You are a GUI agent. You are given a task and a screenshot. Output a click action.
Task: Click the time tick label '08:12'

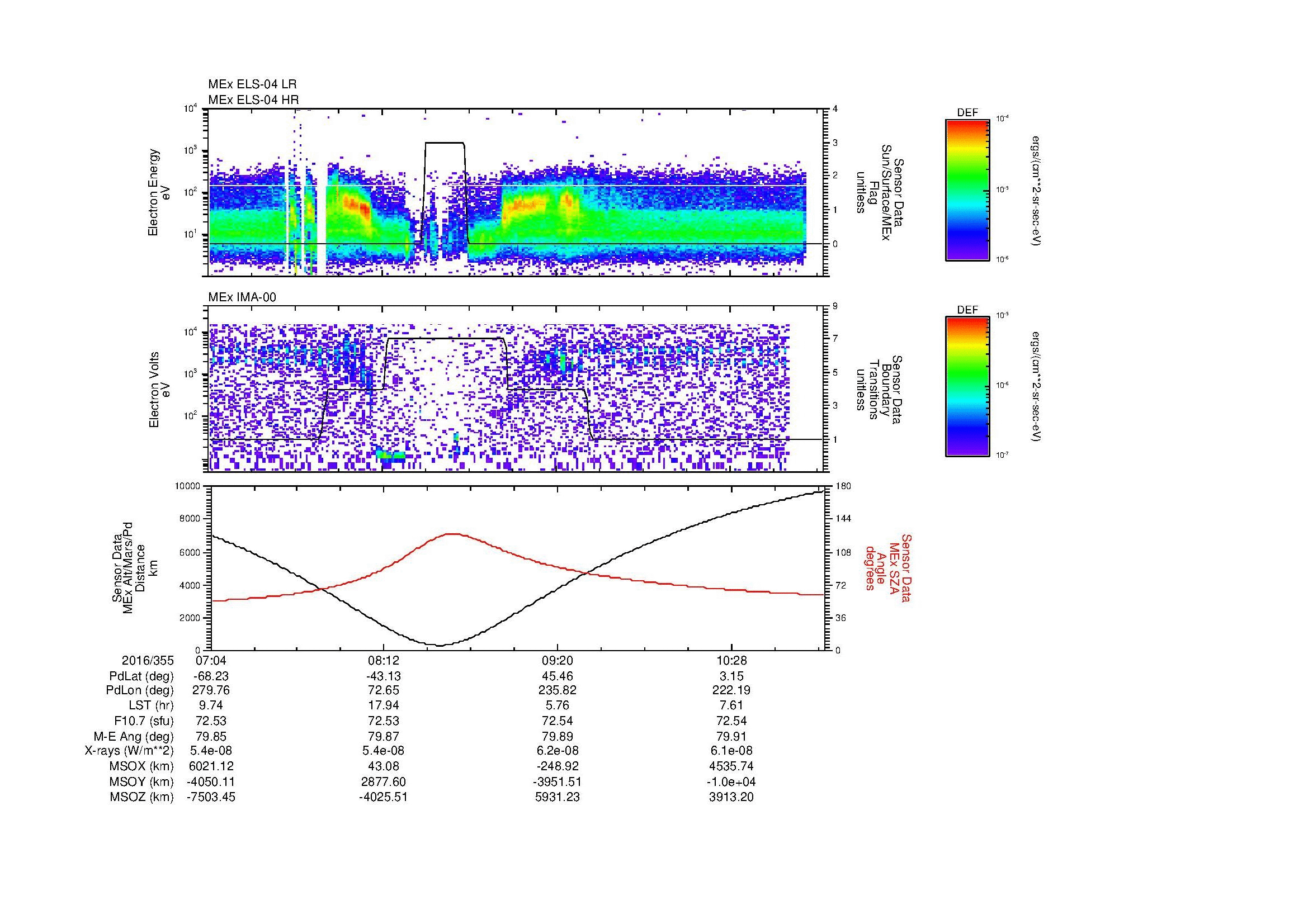click(385, 661)
